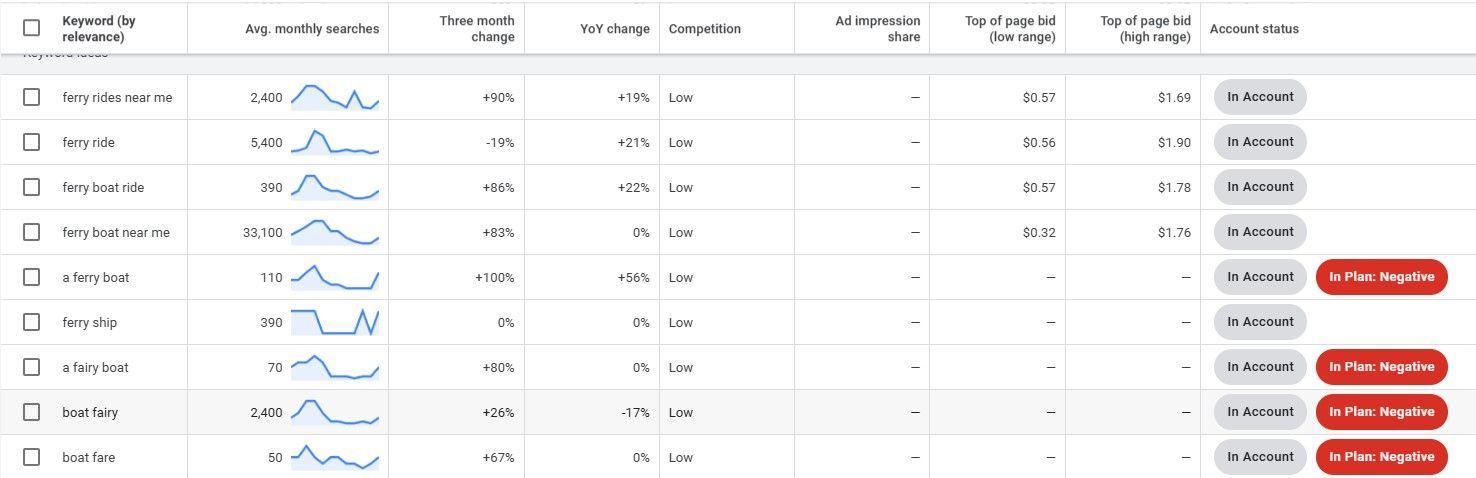
Task: Click the boat fairy trend sparkline
Action: 335,412
